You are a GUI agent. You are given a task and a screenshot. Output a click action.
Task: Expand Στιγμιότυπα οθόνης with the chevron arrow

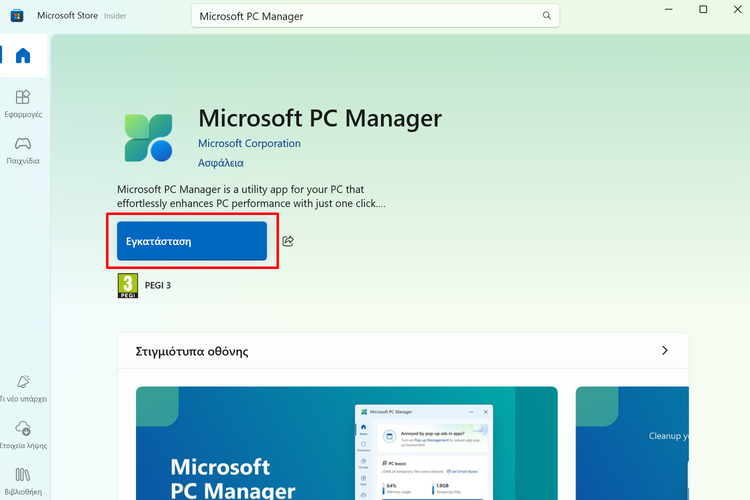(665, 351)
